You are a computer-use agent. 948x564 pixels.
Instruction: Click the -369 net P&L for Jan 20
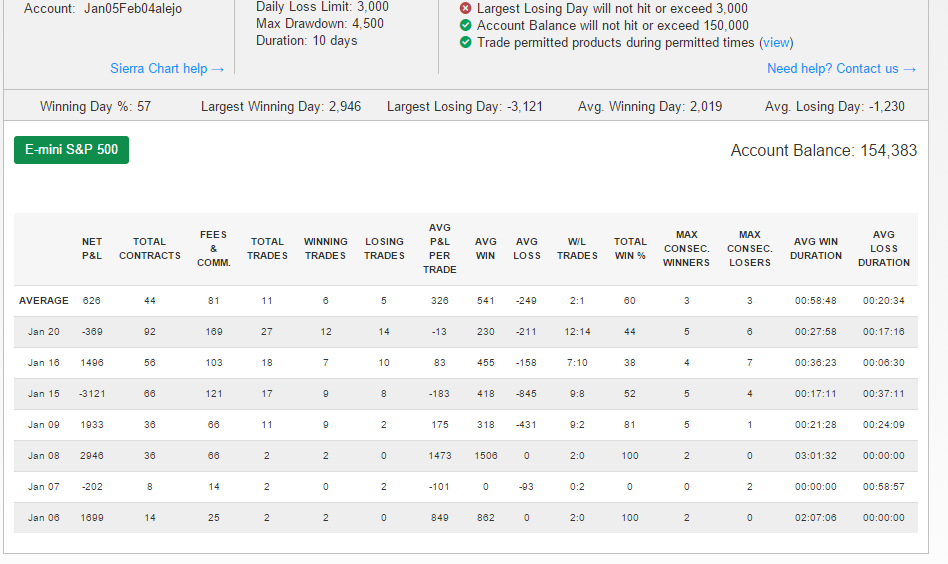pos(92,331)
